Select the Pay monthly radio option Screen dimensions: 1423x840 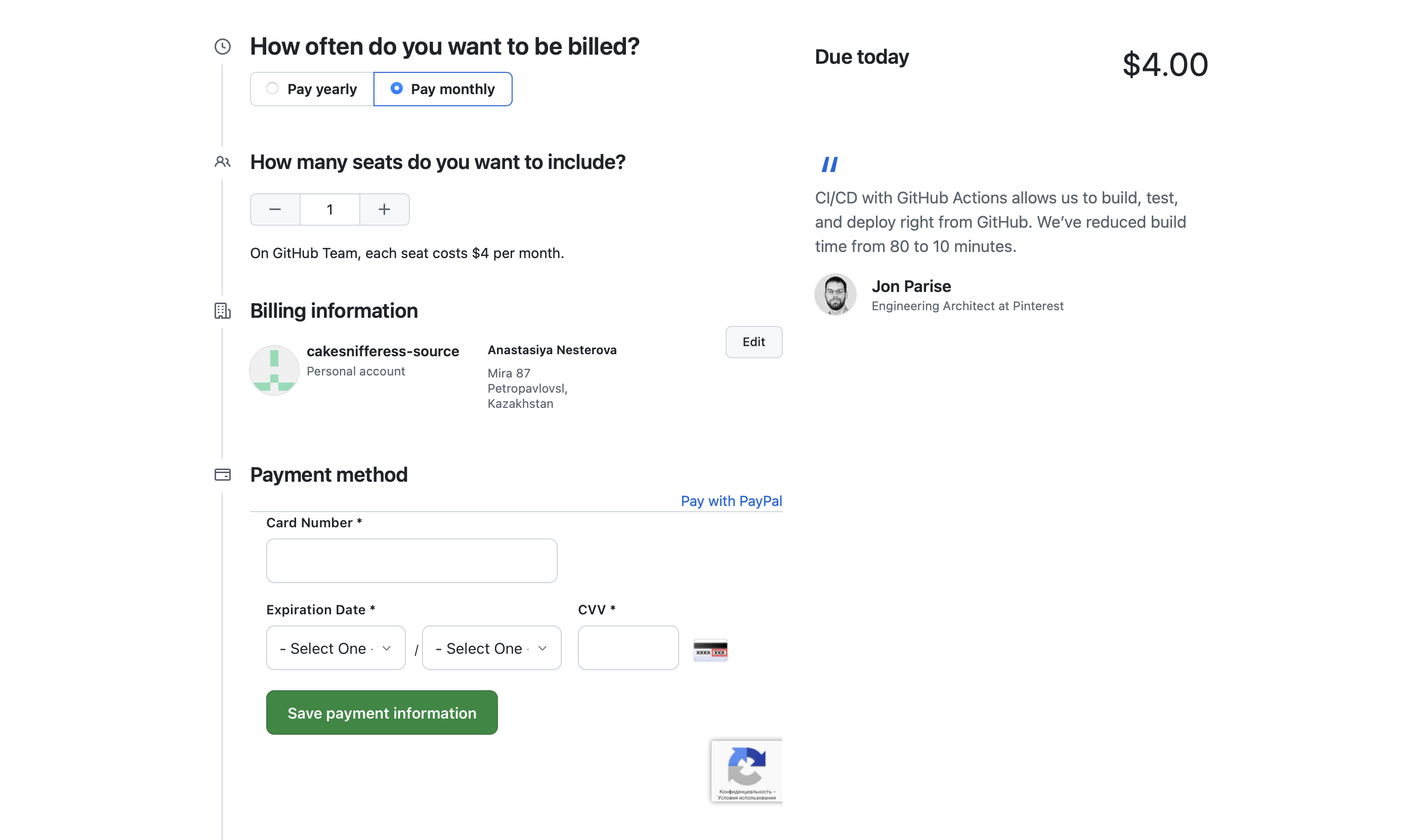(397, 89)
